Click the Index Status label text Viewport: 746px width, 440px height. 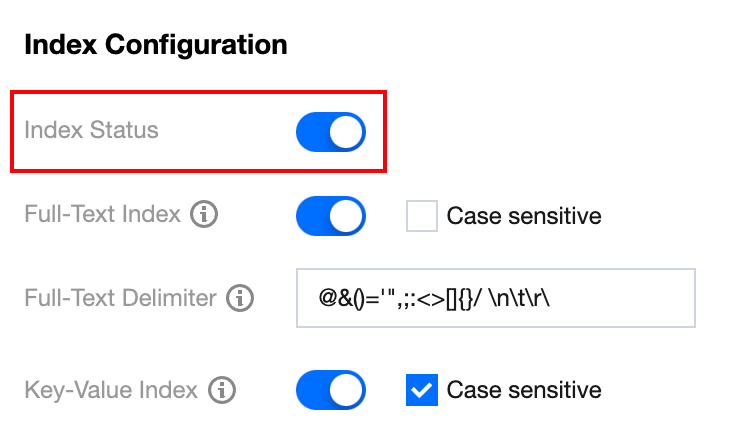point(91,131)
